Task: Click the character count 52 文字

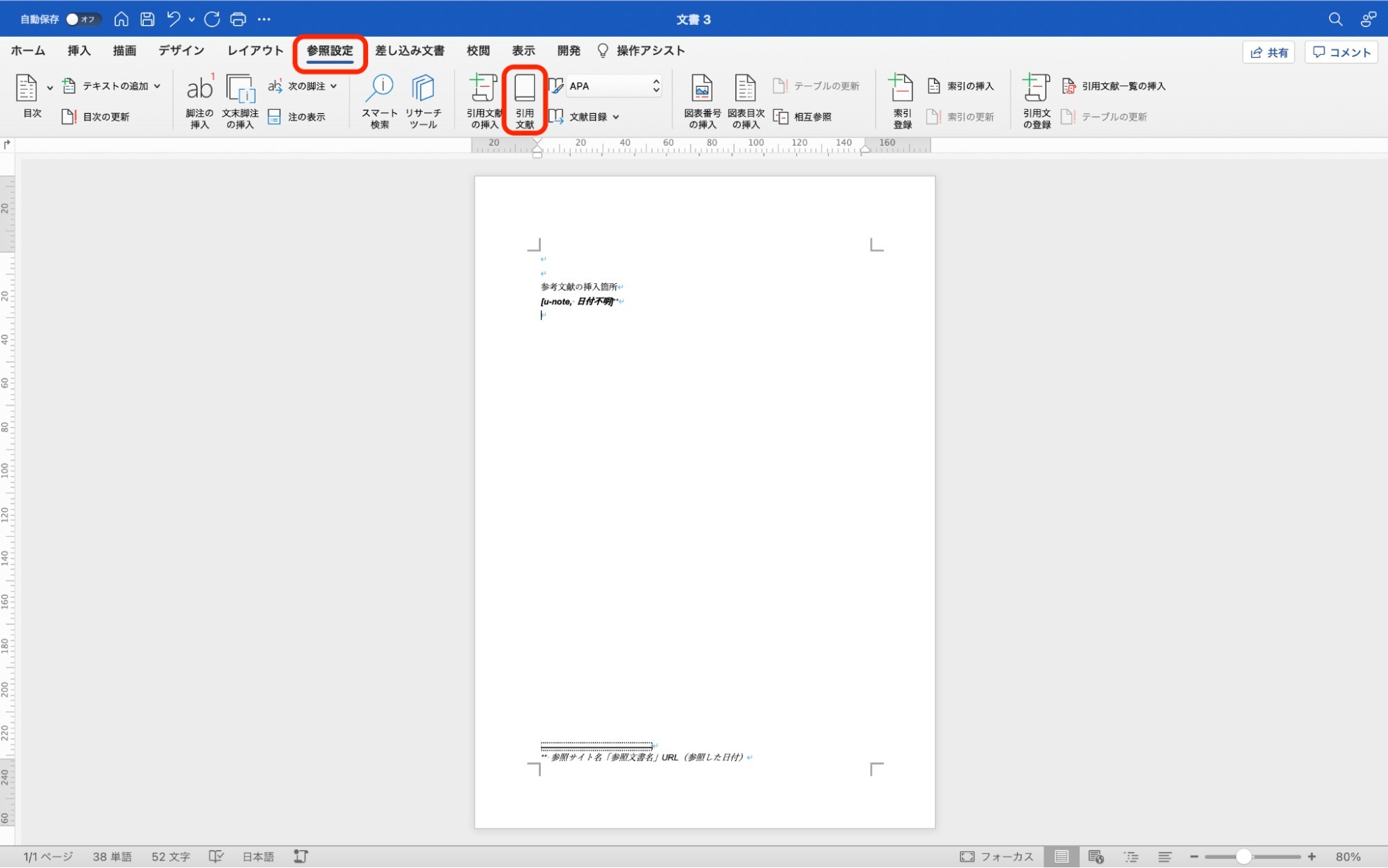Action: (171, 857)
